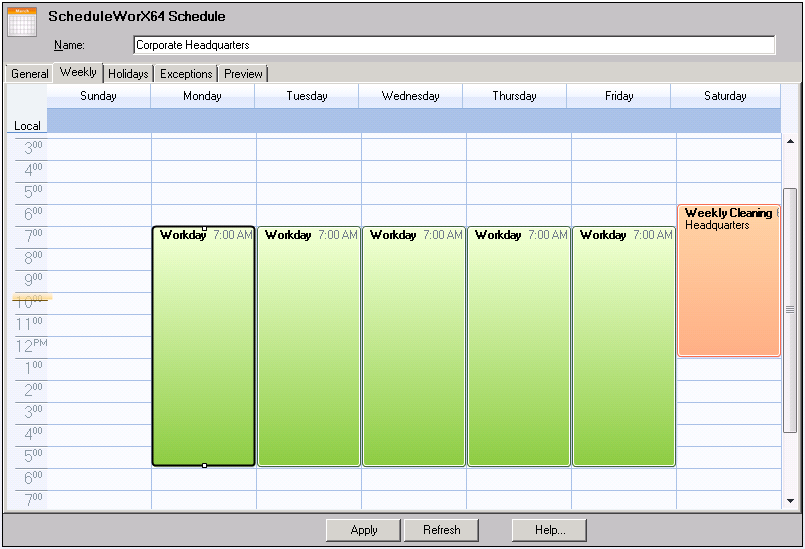Click the Weekly tab

78,73
